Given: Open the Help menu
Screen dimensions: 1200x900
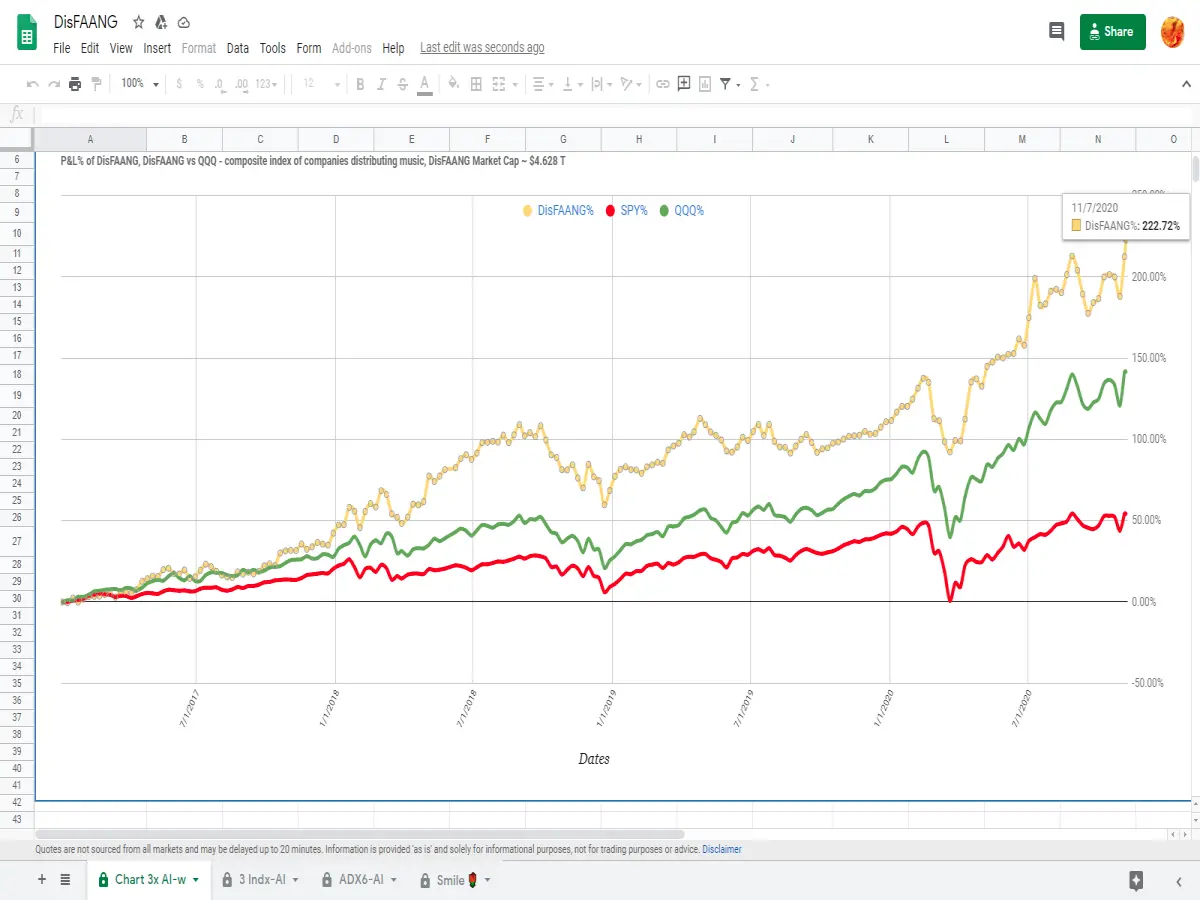Looking at the screenshot, I should (393, 48).
